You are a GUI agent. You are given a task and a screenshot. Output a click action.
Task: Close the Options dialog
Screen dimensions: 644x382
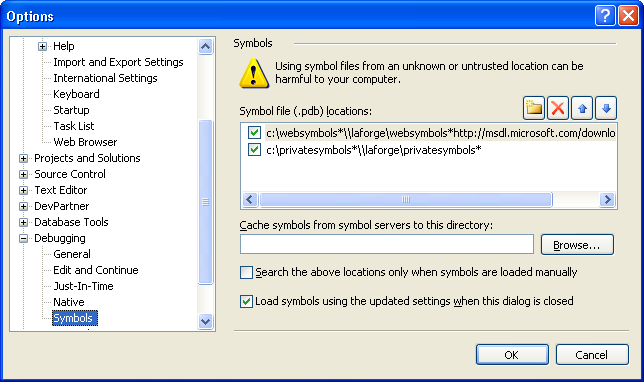[x=628, y=16]
